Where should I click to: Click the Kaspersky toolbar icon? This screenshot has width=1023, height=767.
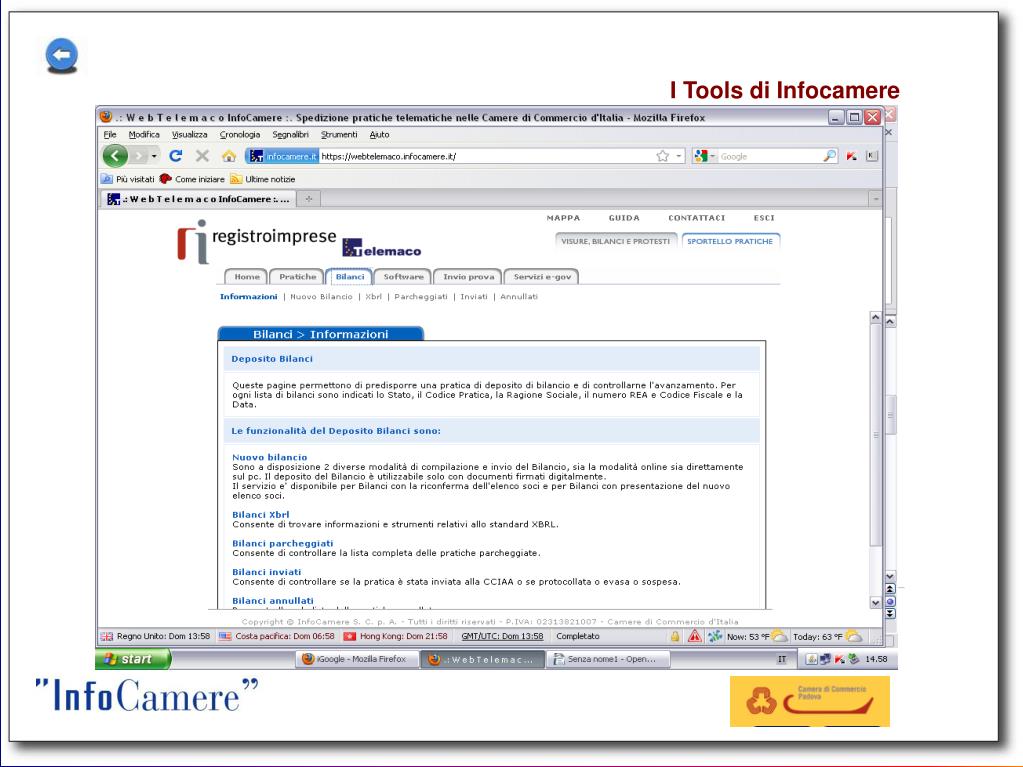point(851,157)
